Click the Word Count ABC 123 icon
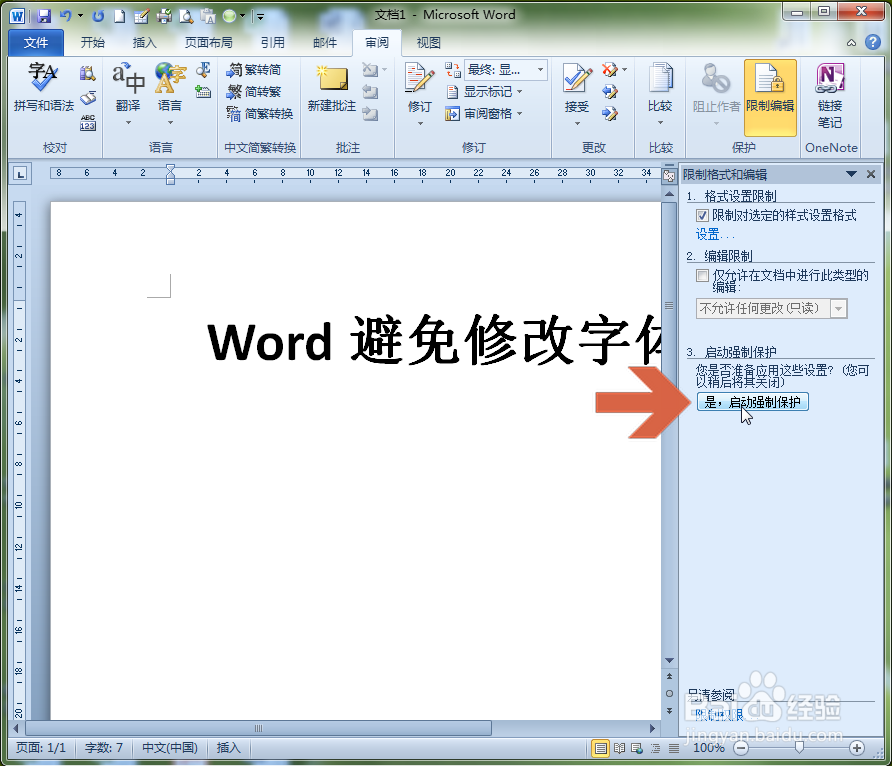The image size is (892, 766). coord(88,122)
